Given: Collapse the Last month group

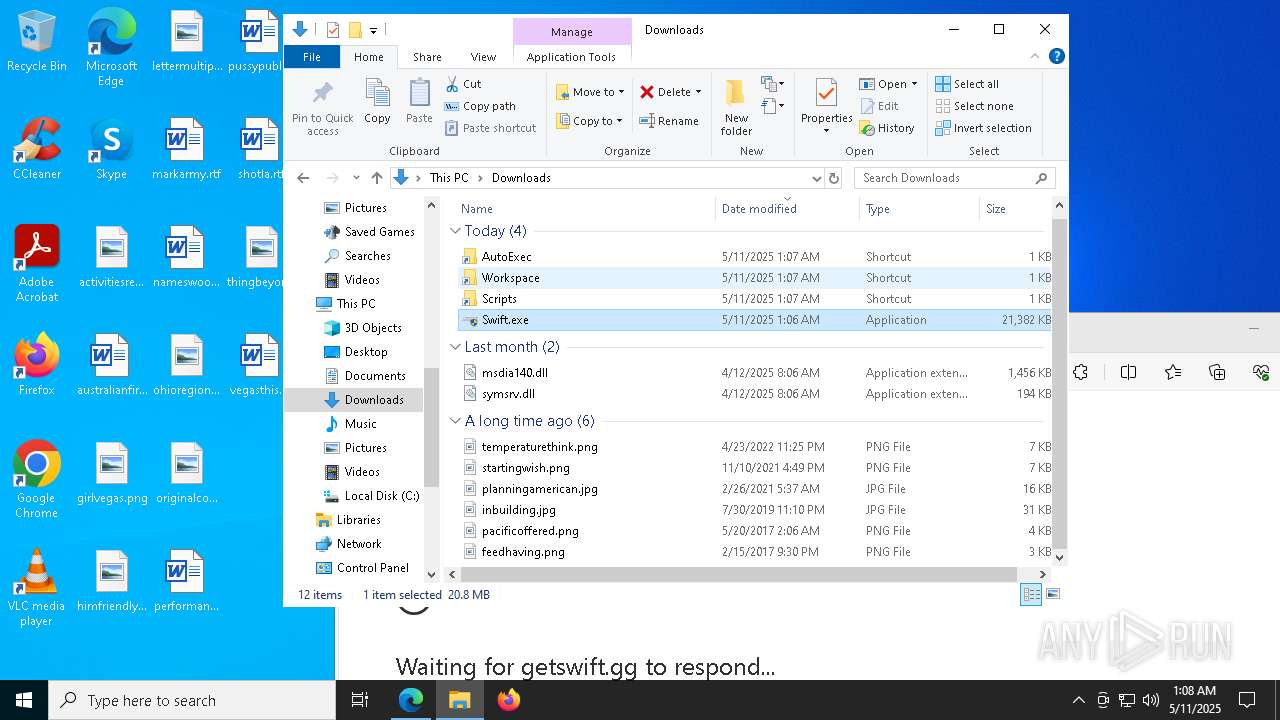Looking at the screenshot, I should (x=455, y=347).
